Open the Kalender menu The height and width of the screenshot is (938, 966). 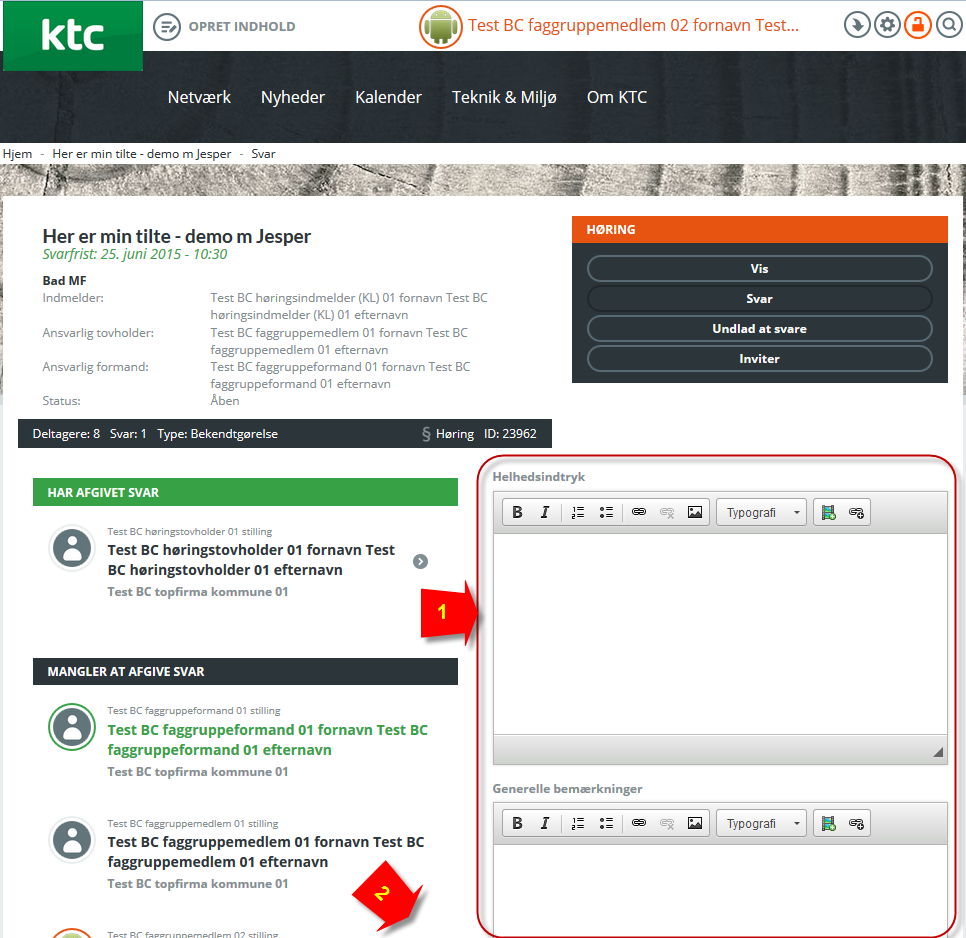click(388, 97)
